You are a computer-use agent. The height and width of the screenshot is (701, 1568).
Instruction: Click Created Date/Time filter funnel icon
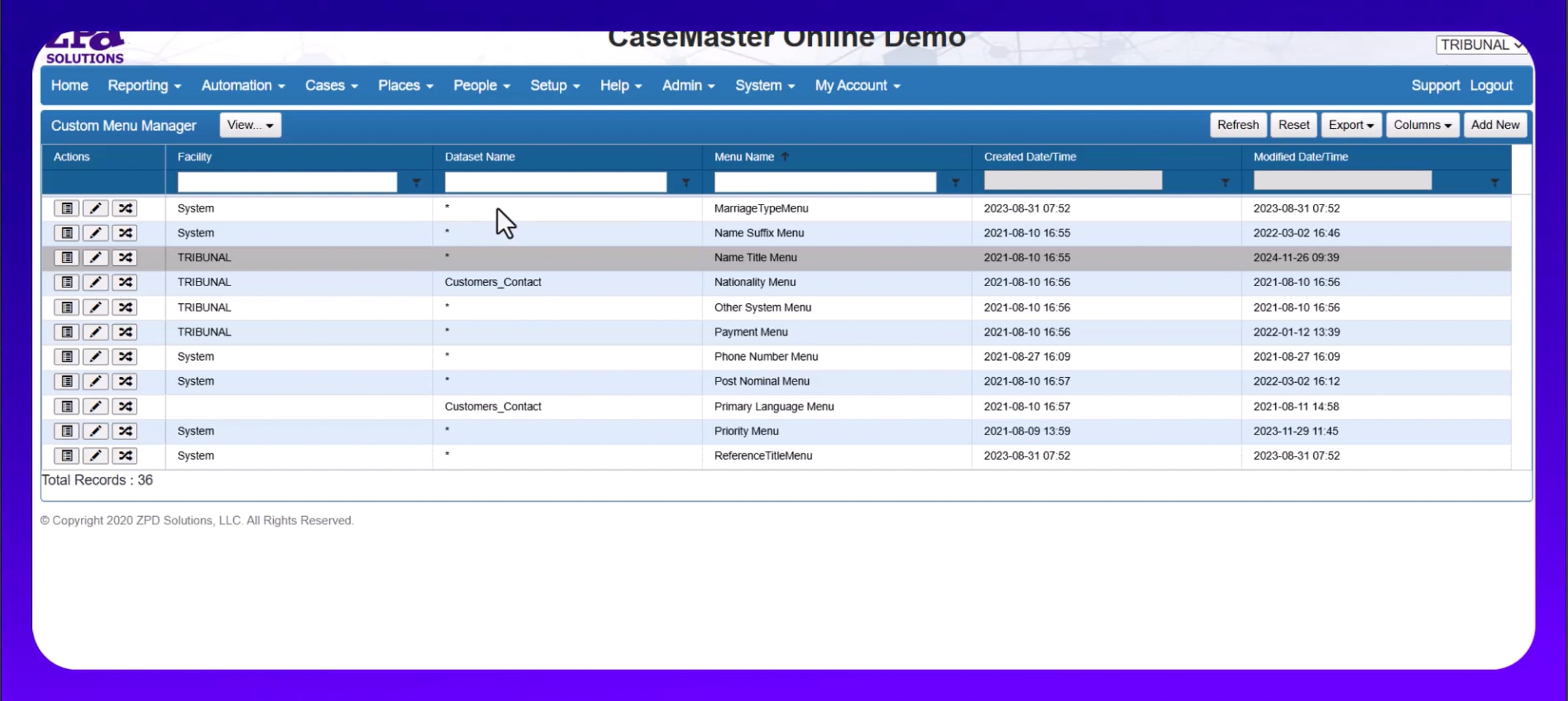1225,182
